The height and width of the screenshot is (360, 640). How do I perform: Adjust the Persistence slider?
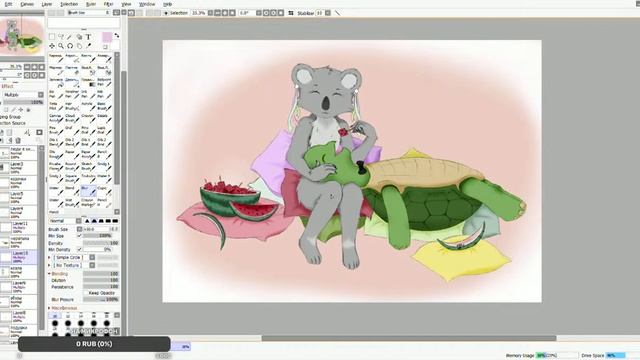[x=100, y=287]
